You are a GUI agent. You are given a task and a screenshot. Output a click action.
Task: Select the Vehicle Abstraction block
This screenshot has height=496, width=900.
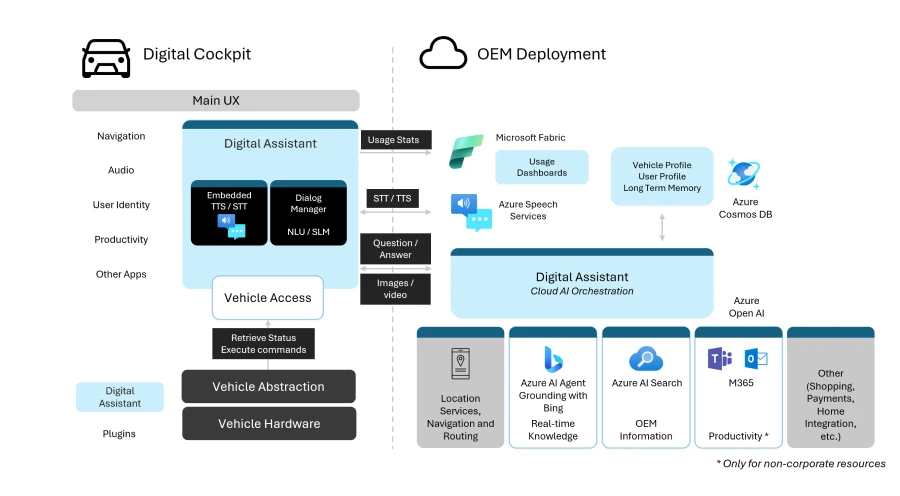pos(268,387)
